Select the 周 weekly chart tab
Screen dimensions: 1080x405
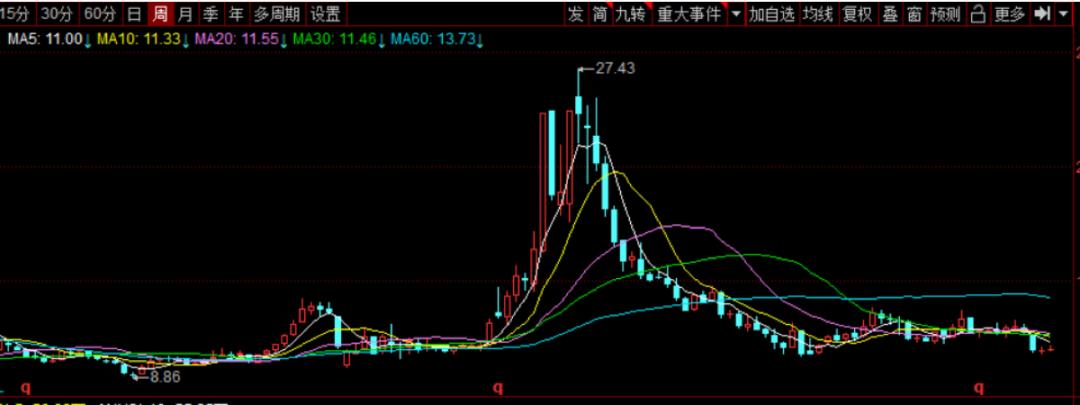[160, 14]
